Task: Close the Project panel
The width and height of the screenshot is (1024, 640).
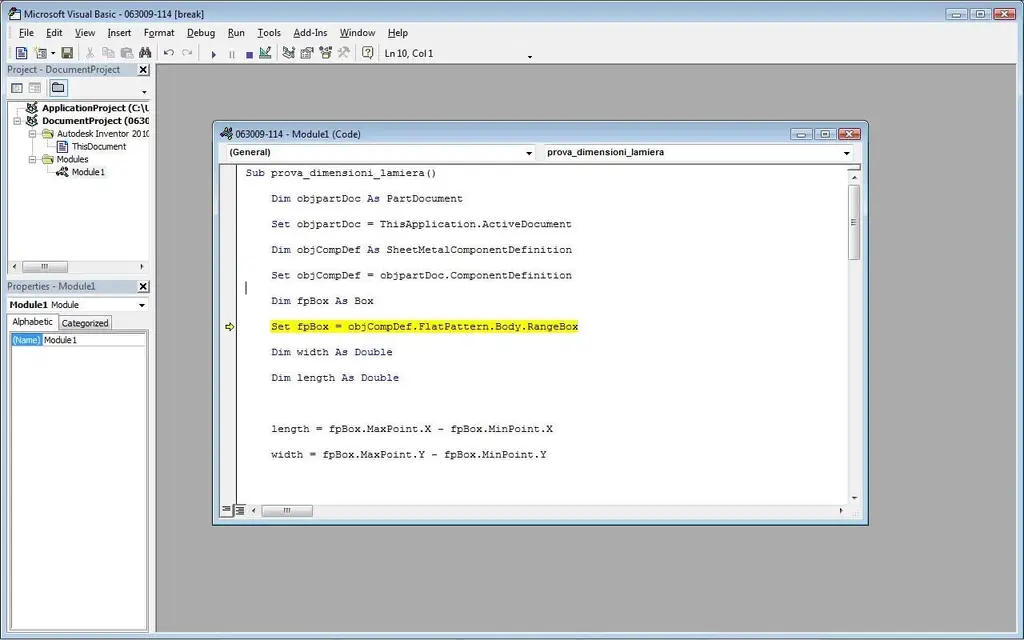Action: [x=143, y=70]
